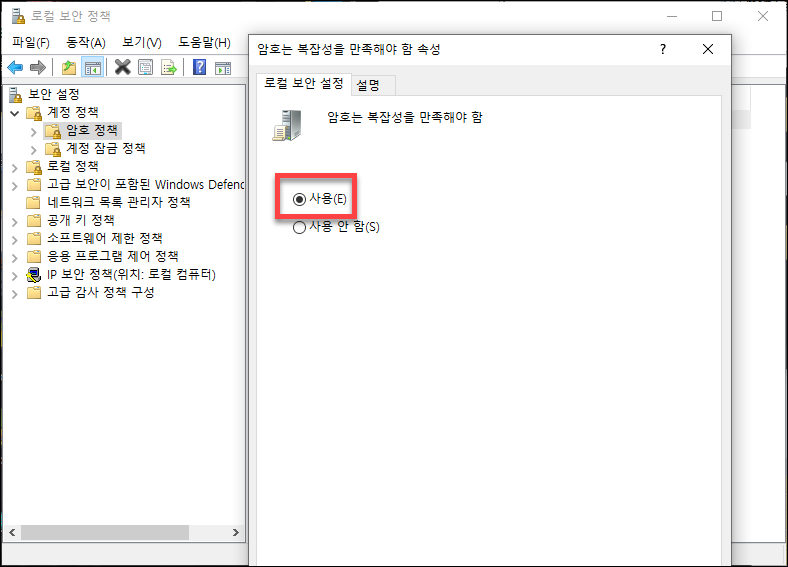Click the Show/Hide action pane icon
This screenshot has height=567, width=788.
pyautogui.click(x=223, y=68)
